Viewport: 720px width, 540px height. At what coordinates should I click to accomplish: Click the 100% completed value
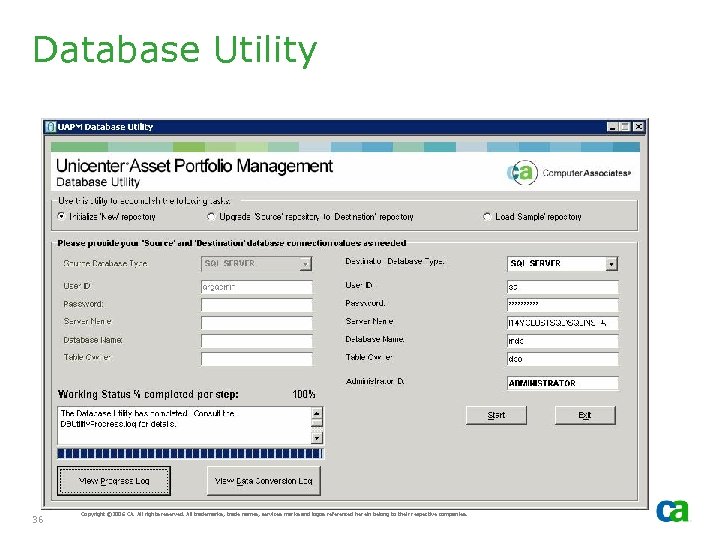(304, 394)
